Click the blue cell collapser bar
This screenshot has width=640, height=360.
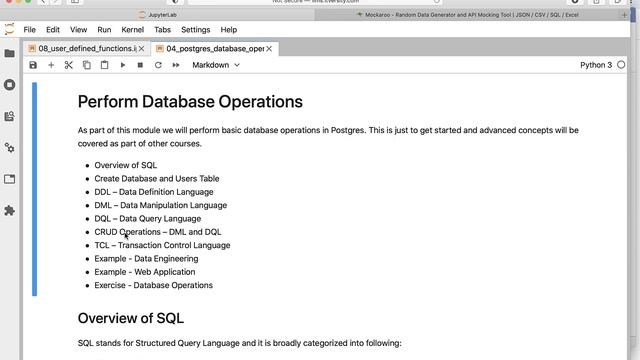(34, 189)
